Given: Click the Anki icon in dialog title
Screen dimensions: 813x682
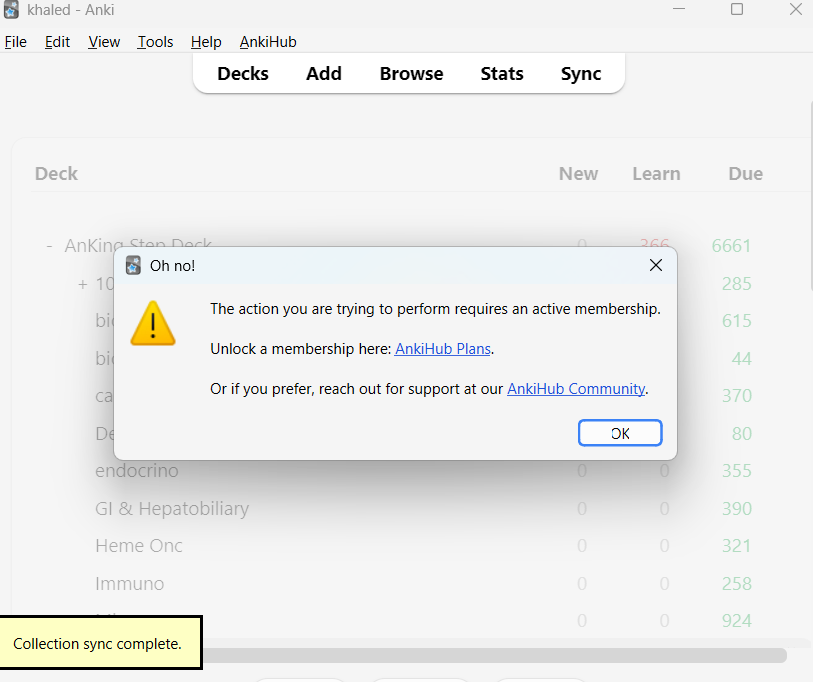Looking at the screenshot, I should (x=133, y=265).
